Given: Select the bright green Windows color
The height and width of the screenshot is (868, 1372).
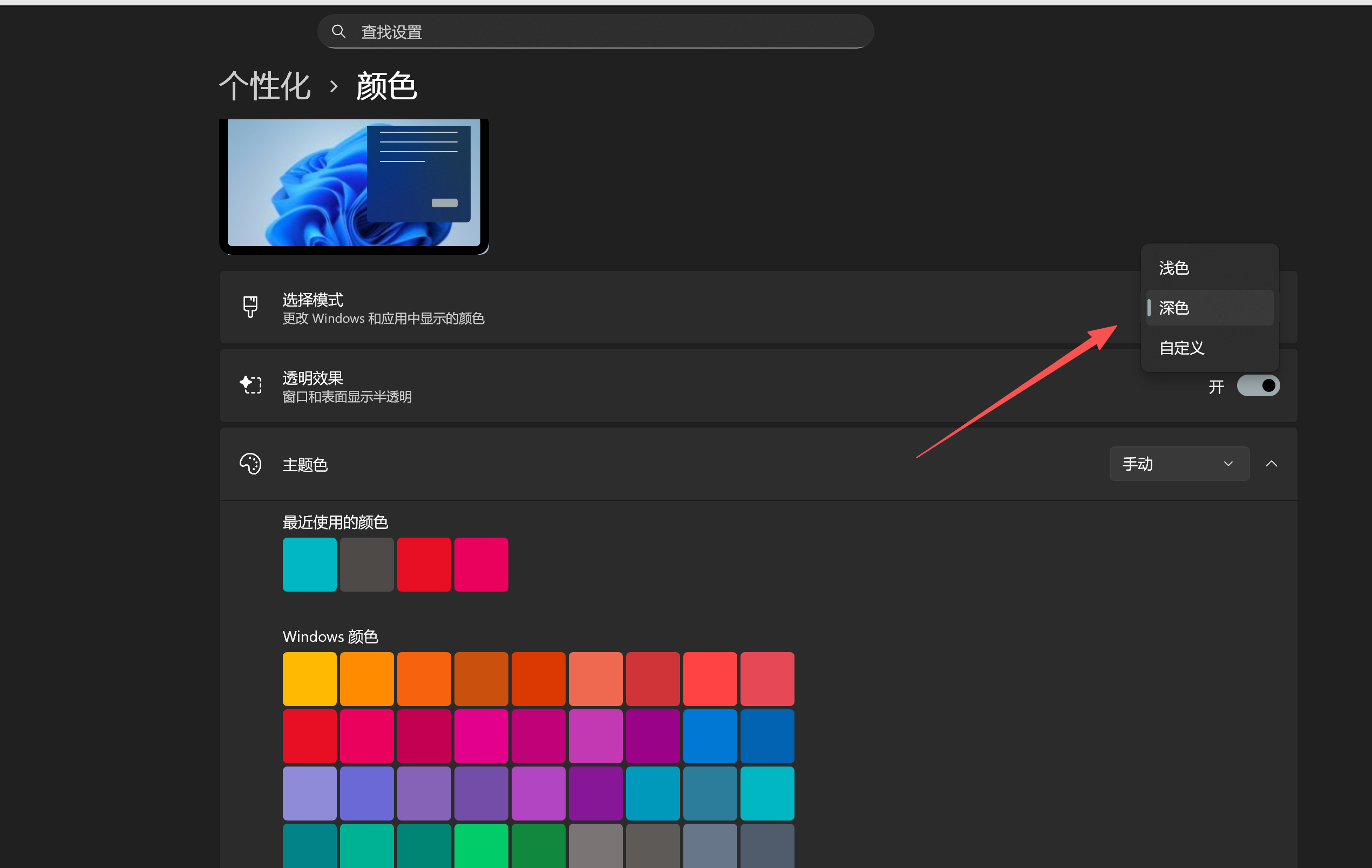Looking at the screenshot, I should pos(481,847).
